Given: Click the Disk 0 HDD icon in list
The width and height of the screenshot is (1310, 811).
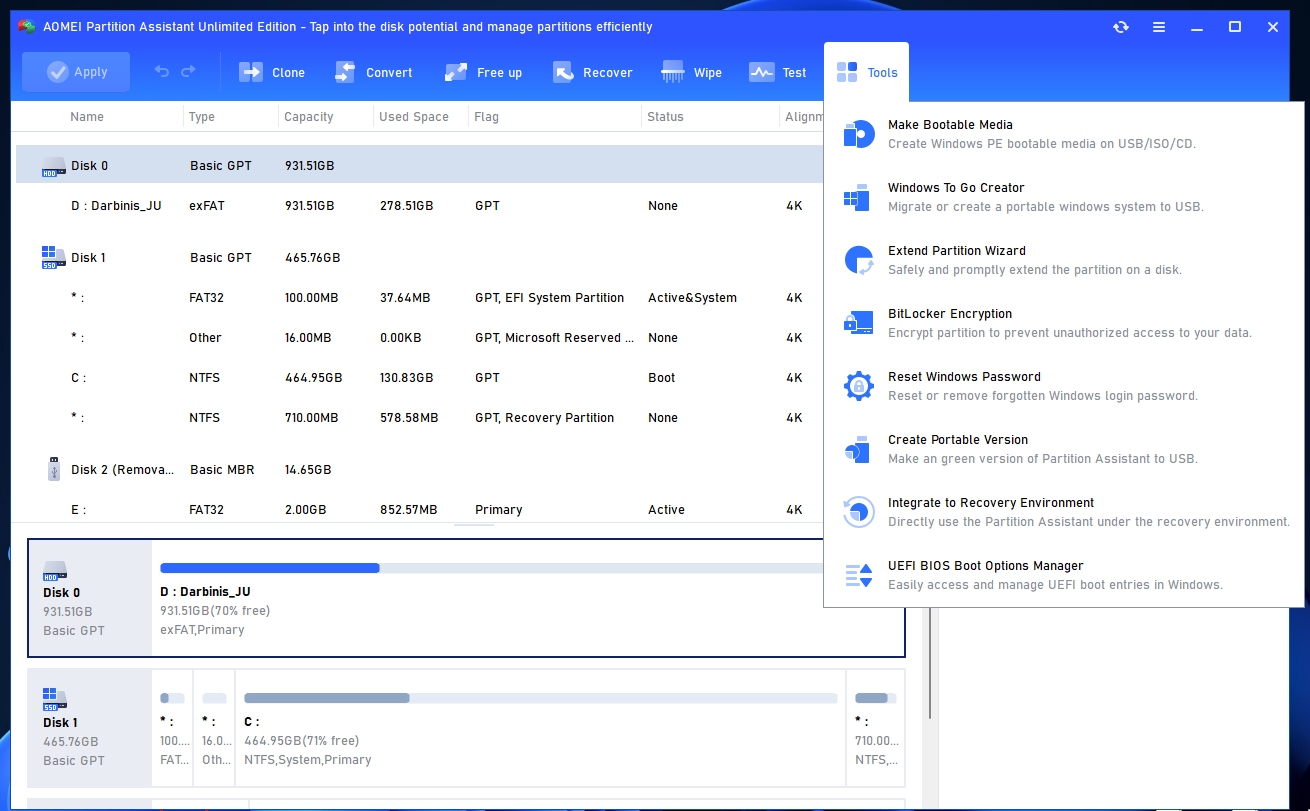Looking at the screenshot, I should tap(53, 166).
